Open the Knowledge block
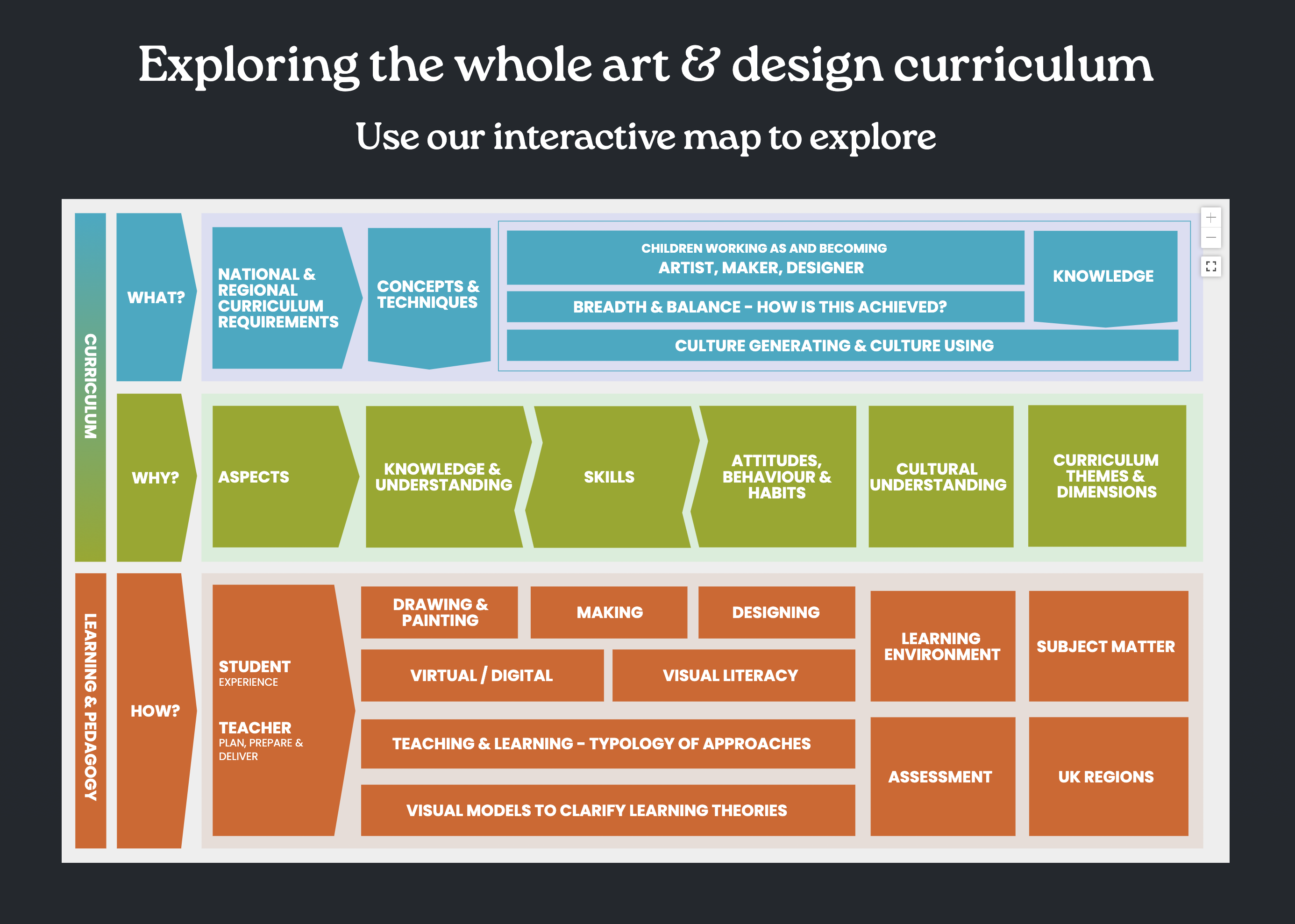Image resolution: width=1295 pixels, height=924 pixels. click(x=1104, y=277)
